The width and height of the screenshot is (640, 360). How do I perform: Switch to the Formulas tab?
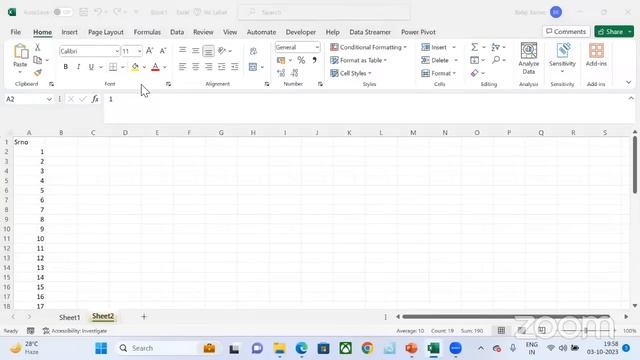tap(147, 32)
